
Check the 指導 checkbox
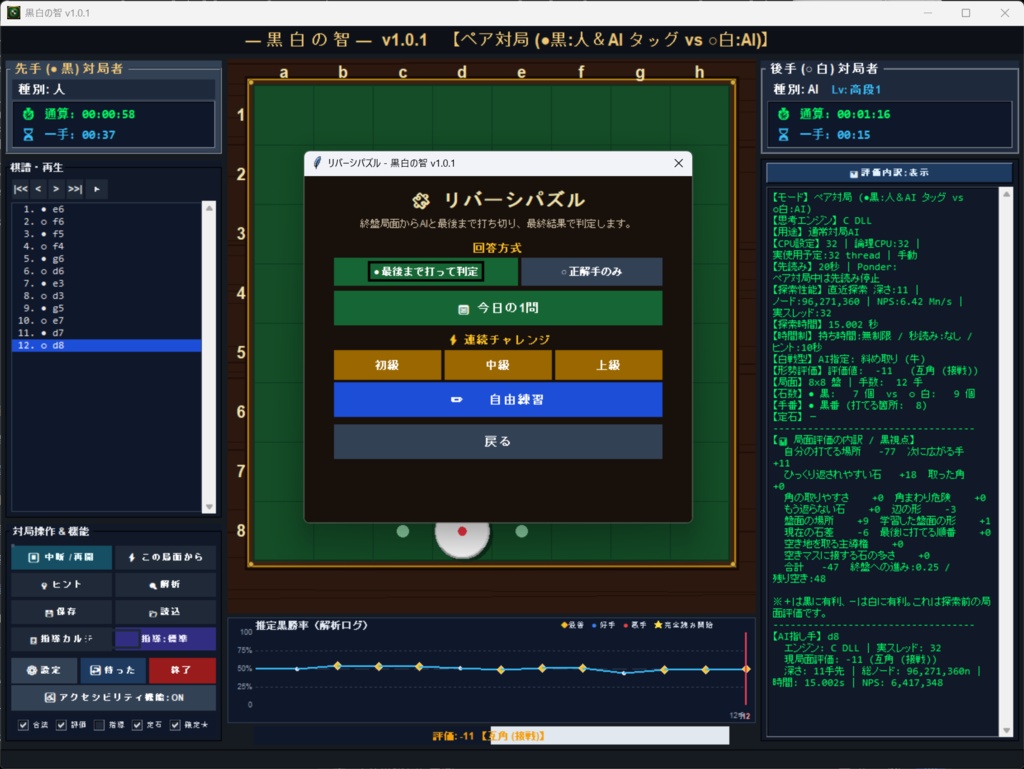point(99,725)
